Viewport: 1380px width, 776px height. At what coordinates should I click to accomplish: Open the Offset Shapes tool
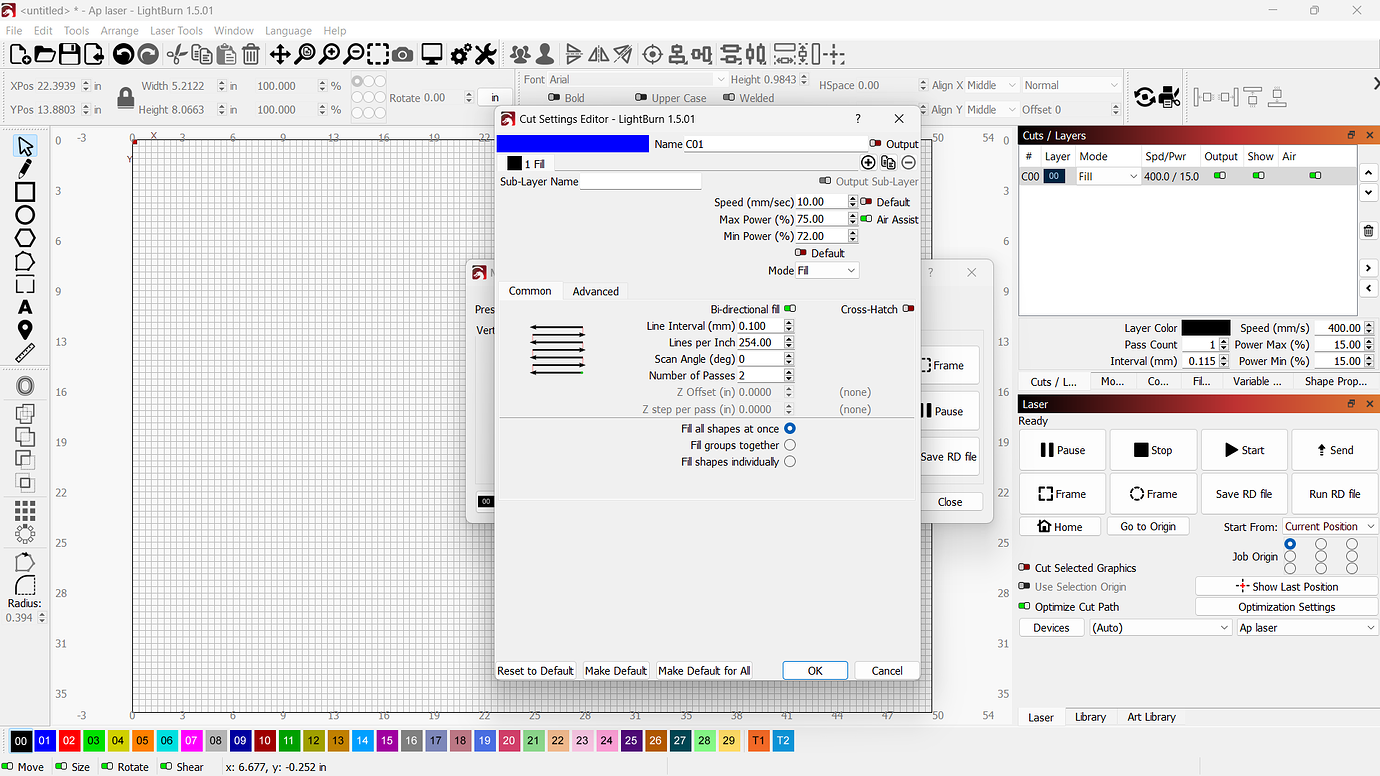pos(25,385)
